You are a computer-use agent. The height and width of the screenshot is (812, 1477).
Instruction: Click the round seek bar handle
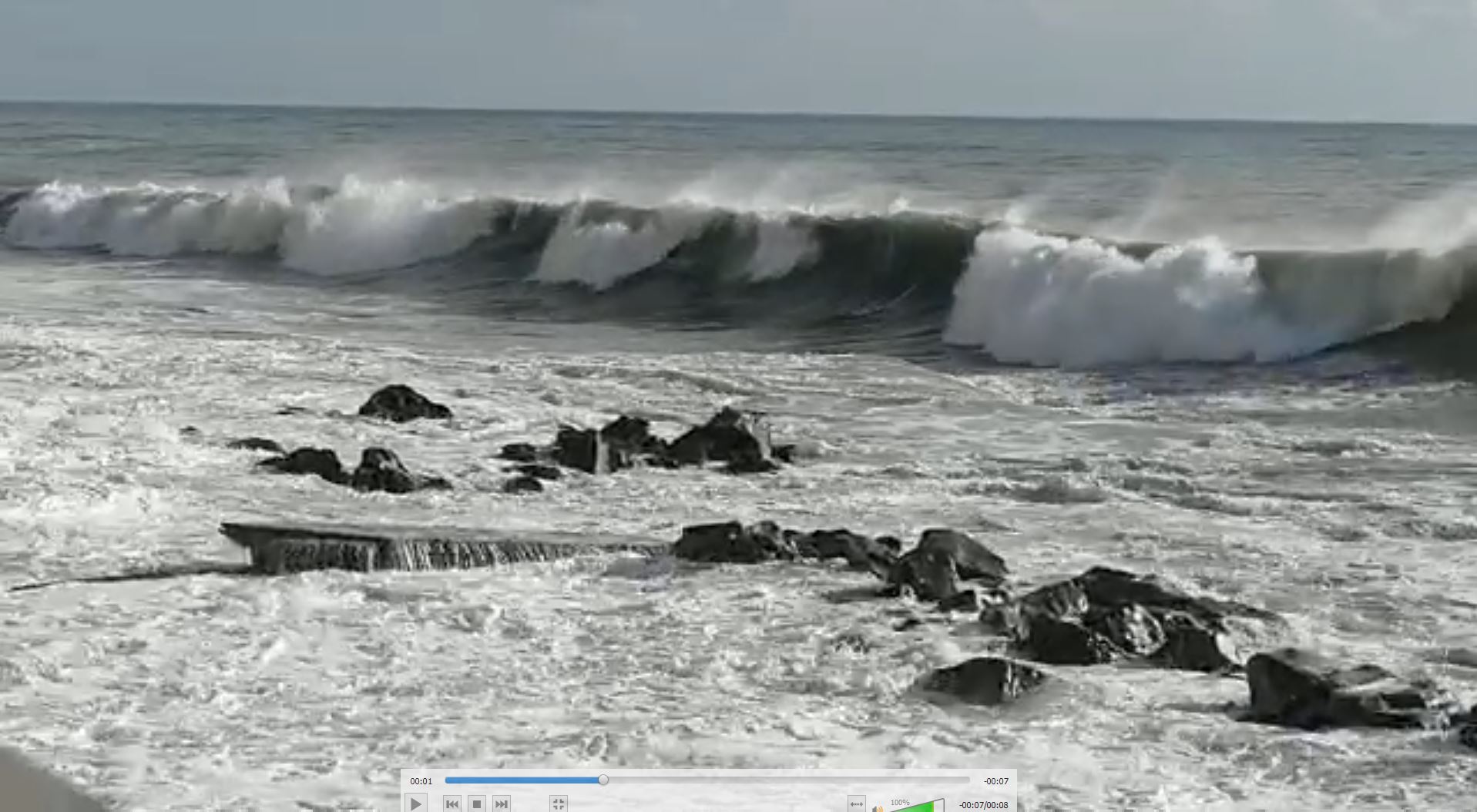point(603,780)
